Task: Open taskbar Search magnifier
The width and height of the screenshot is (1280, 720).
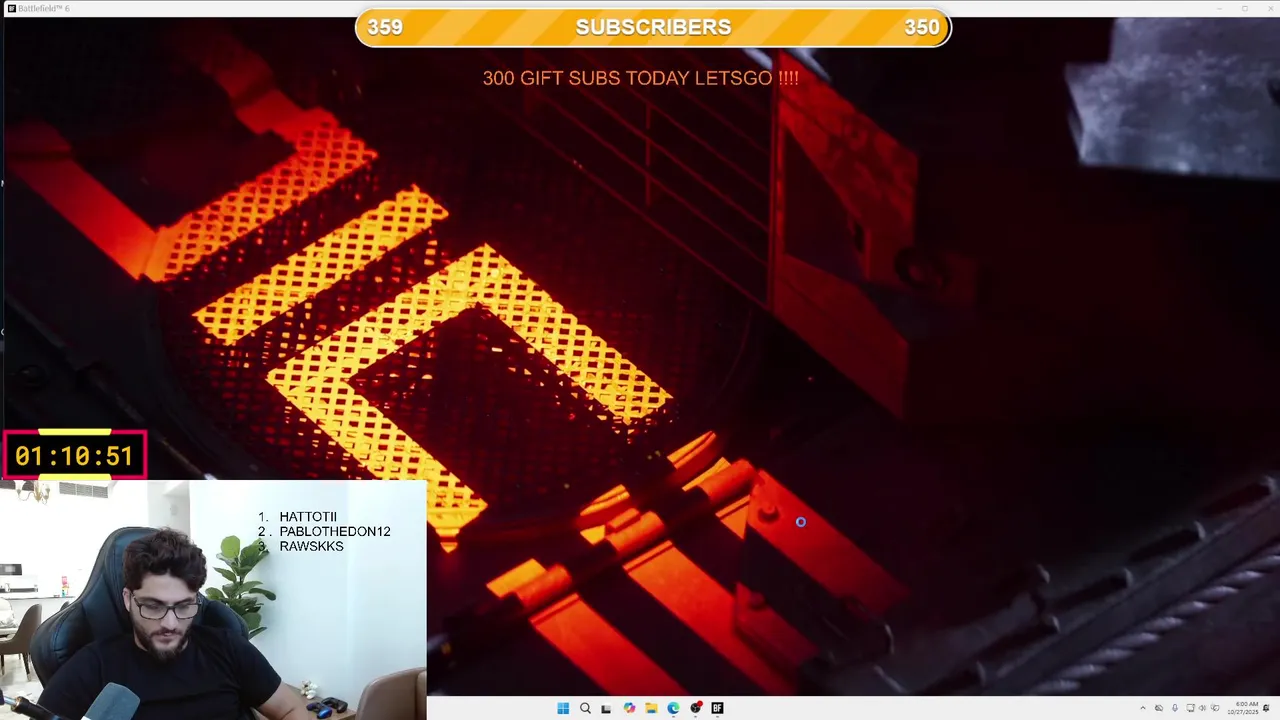Action: pos(585,708)
